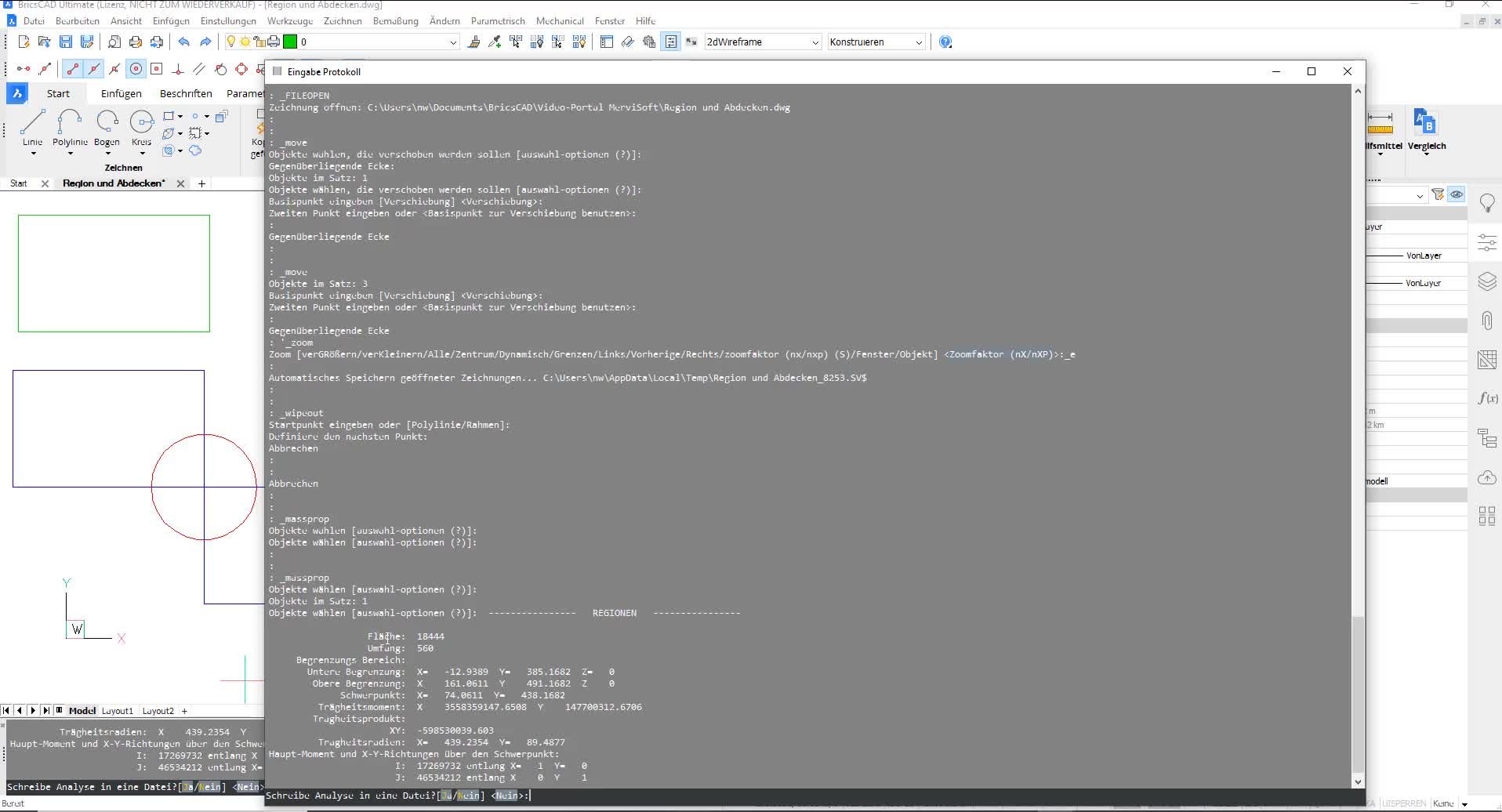Toggle the Center entity snap

(x=136, y=69)
